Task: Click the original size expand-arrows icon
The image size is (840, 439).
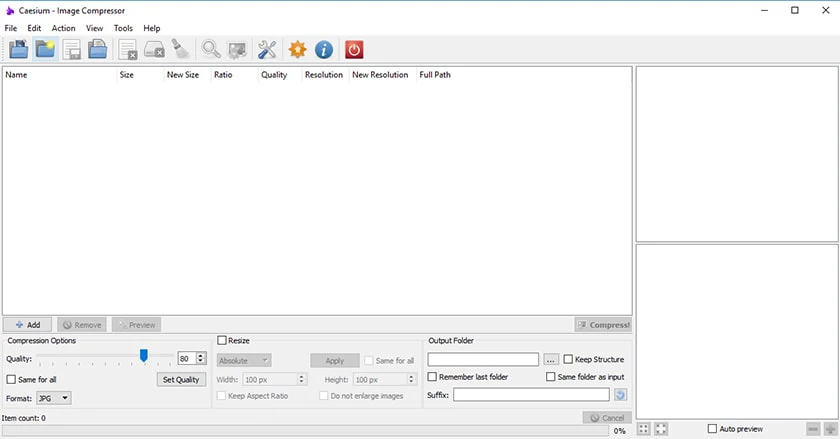Action: click(661, 429)
